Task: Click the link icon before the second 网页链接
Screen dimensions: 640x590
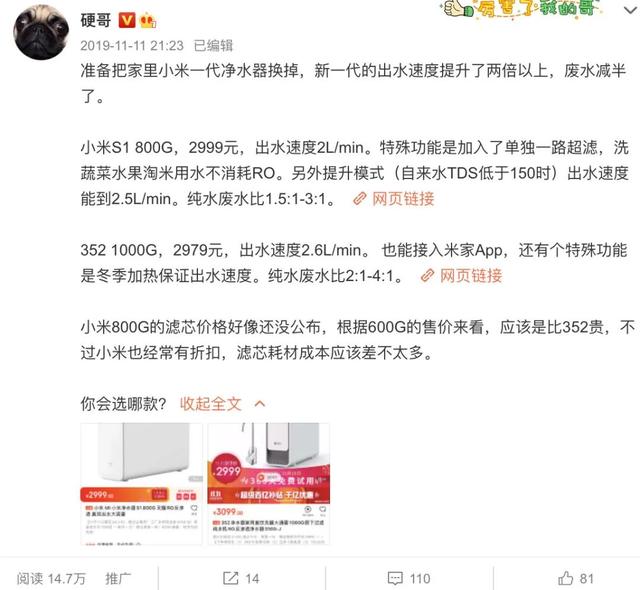Action: click(427, 276)
